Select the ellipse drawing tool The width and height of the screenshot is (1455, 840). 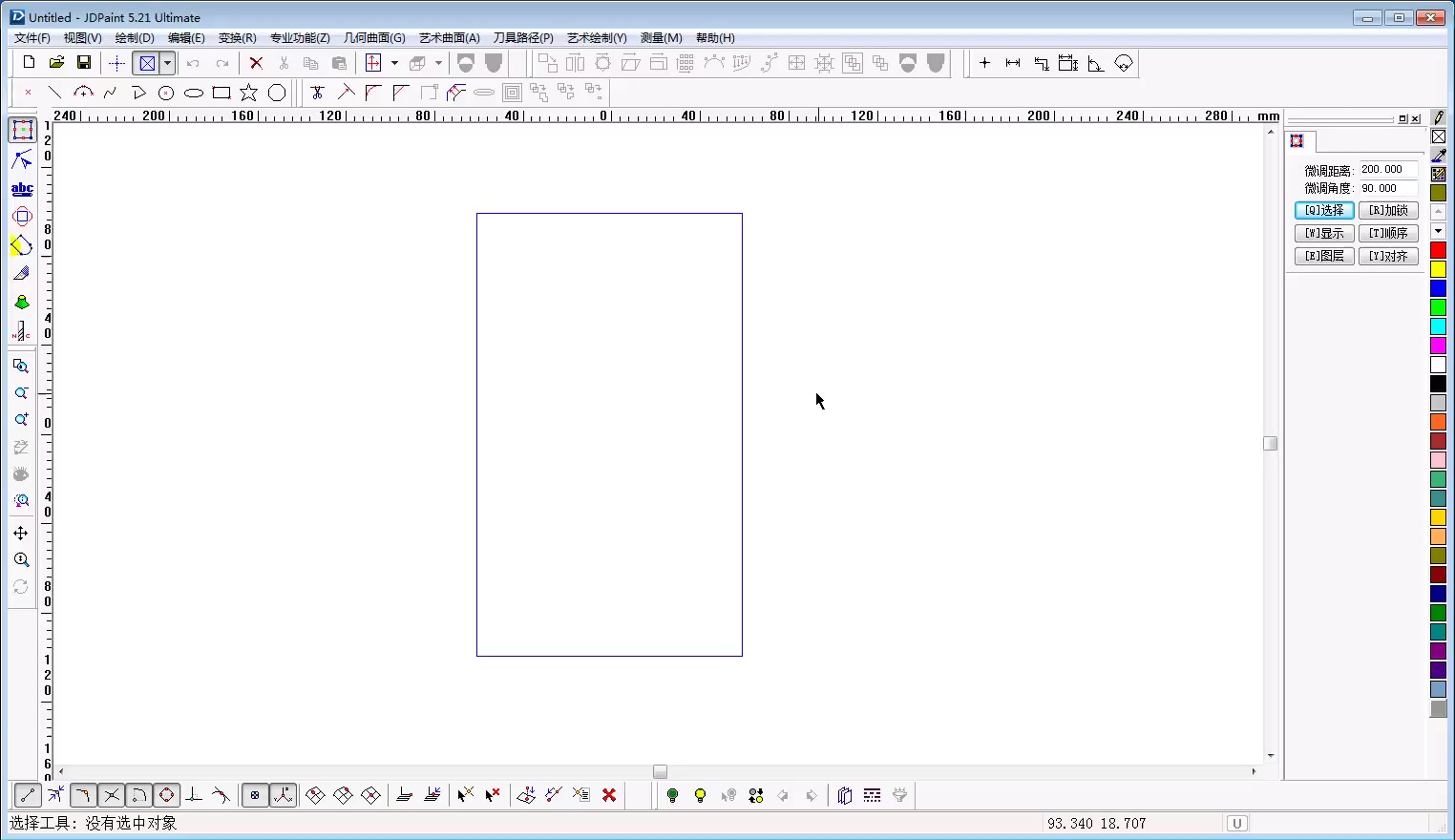pyautogui.click(x=194, y=93)
